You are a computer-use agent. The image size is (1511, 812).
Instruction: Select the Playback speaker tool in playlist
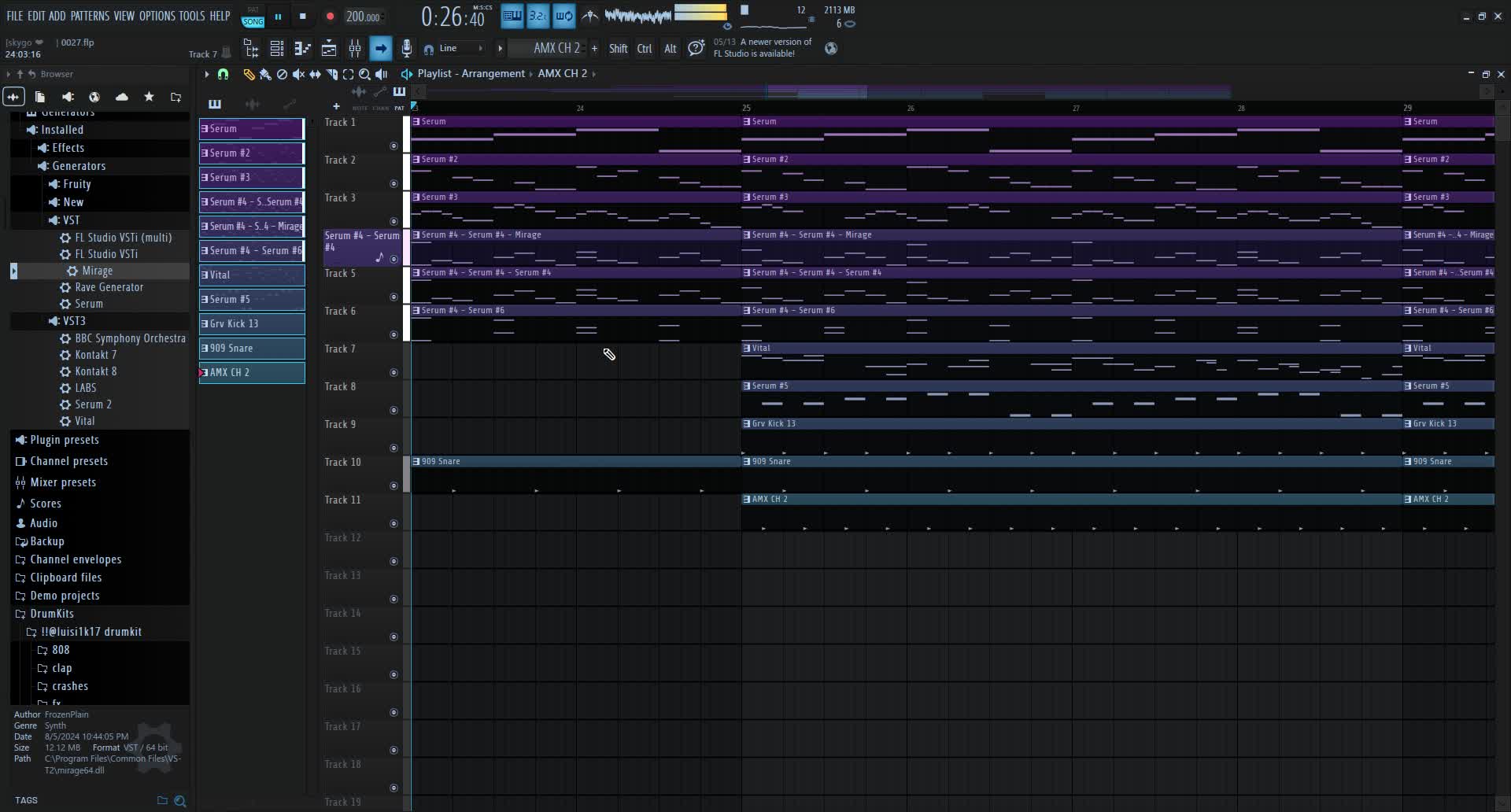[382, 74]
